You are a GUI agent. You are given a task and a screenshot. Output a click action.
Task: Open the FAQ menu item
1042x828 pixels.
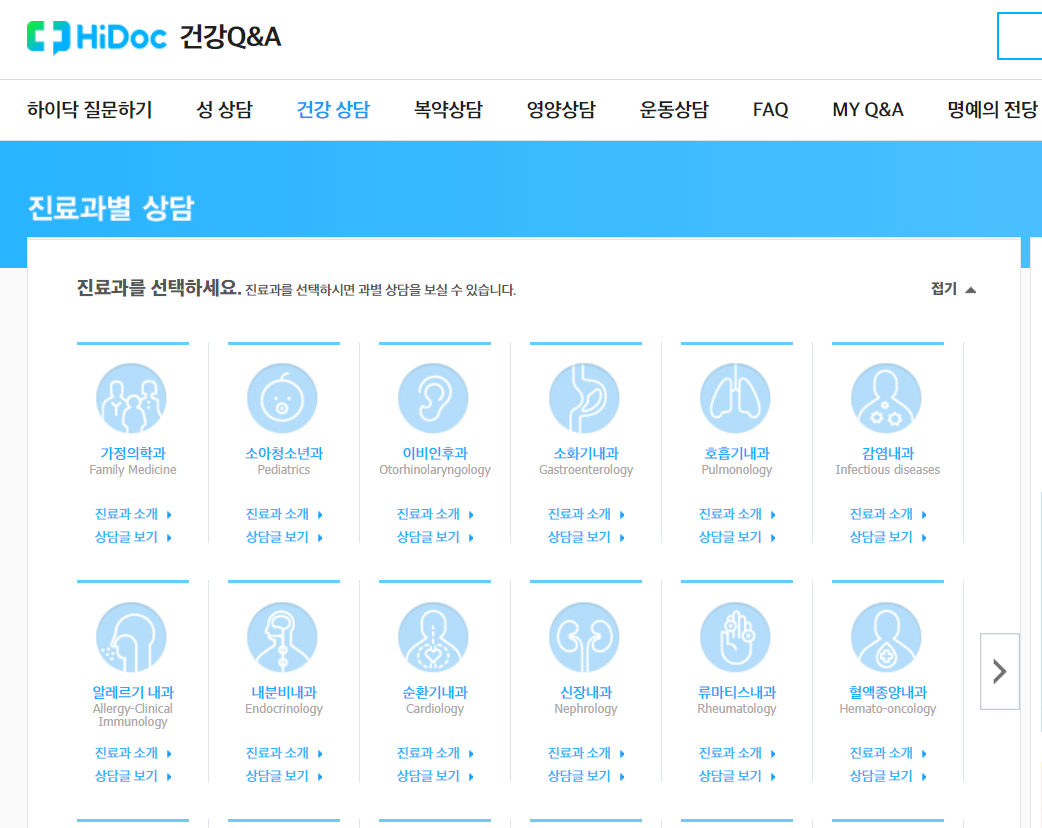(x=770, y=110)
